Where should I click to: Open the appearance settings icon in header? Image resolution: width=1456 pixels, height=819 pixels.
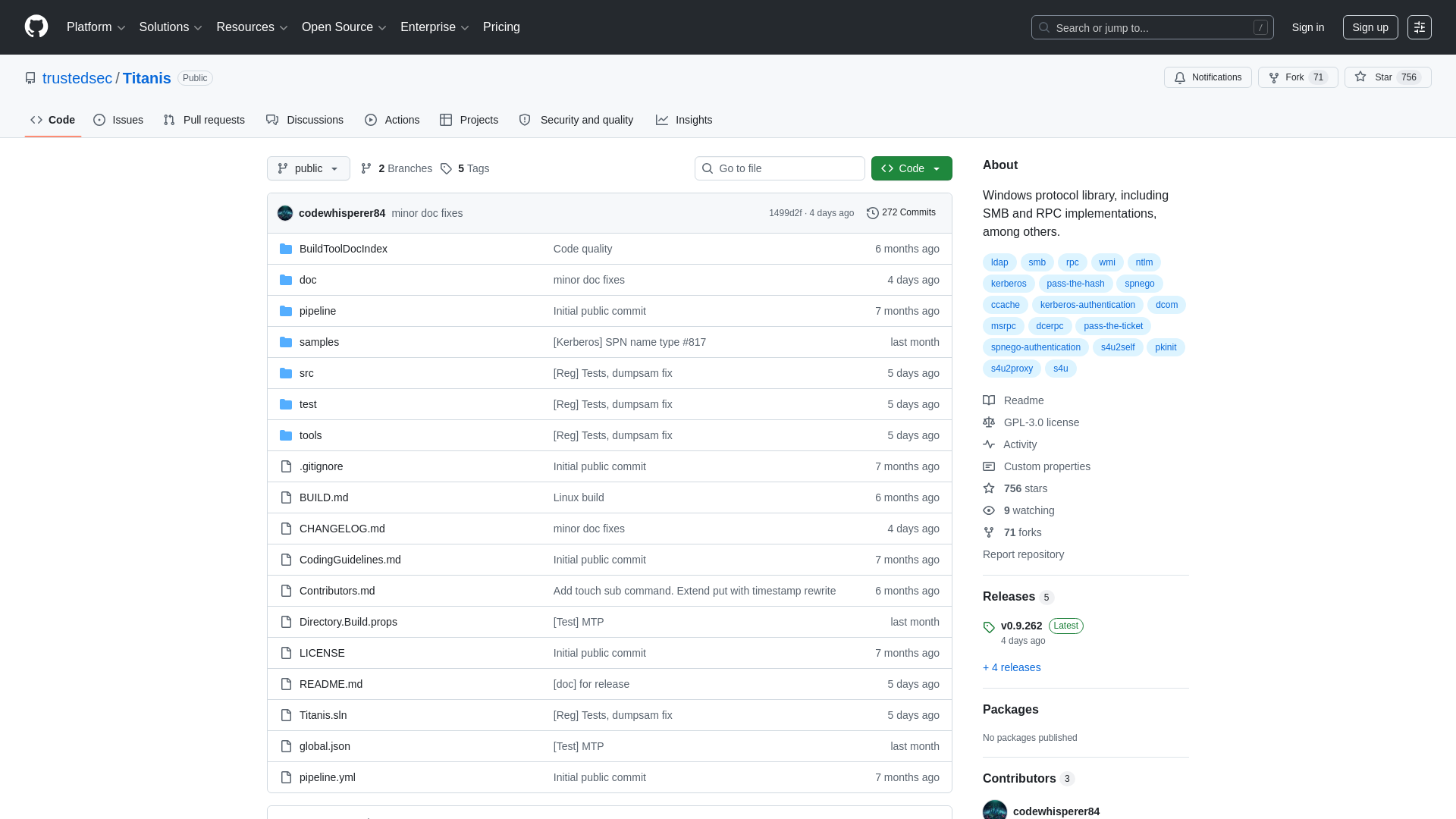[x=1419, y=27]
